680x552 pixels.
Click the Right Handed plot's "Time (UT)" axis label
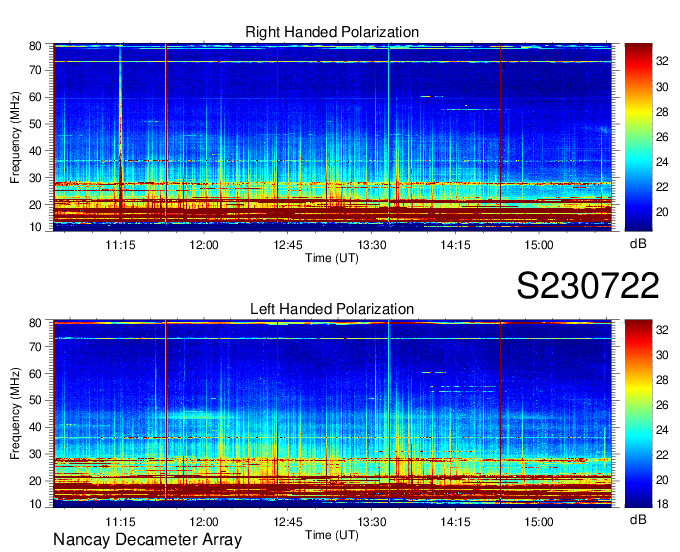coord(332,258)
